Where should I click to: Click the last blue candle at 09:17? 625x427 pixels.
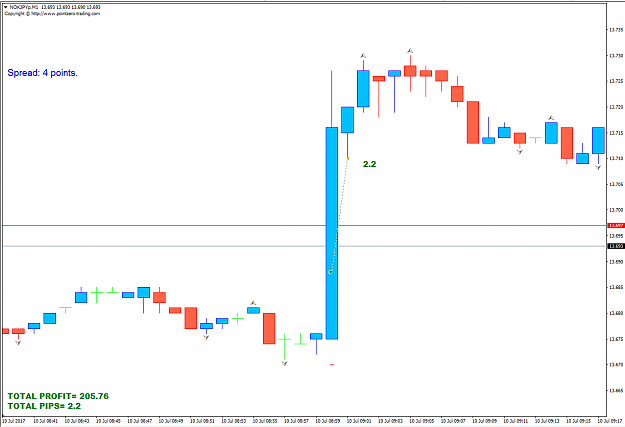click(598, 140)
